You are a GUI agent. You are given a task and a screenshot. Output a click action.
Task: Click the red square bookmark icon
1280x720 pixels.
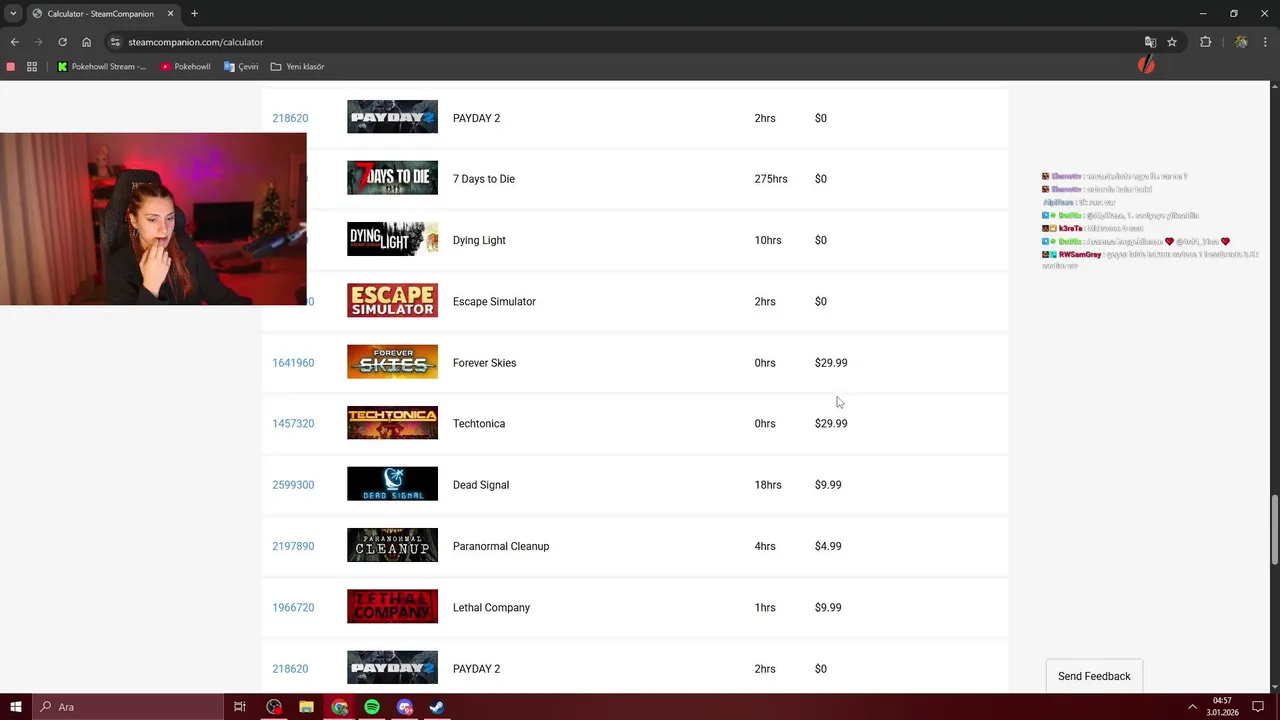pyautogui.click(x=11, y=67)
